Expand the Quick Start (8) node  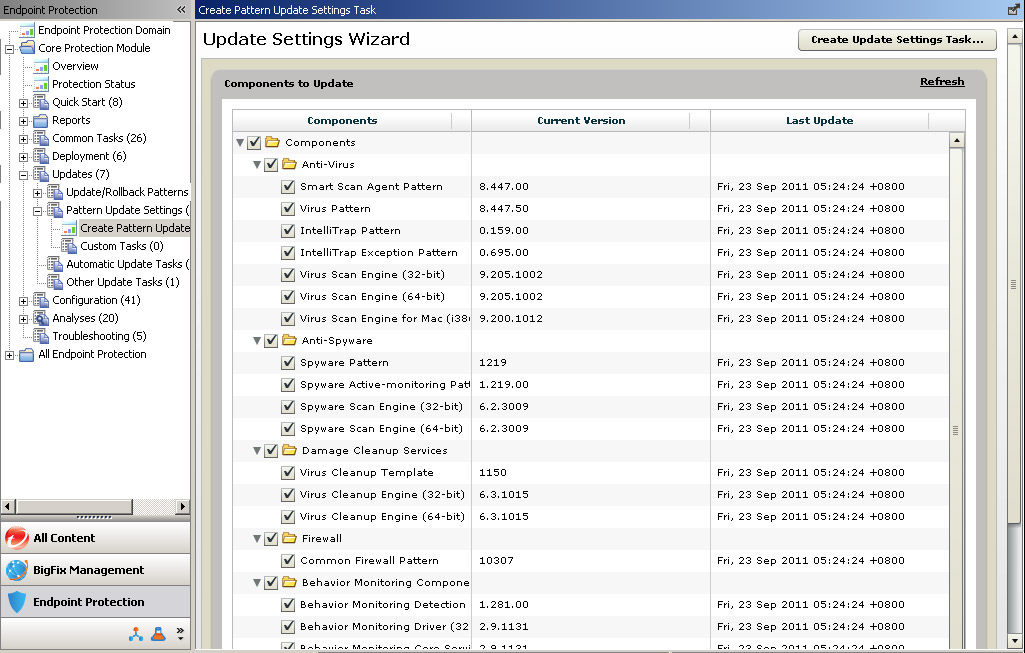pyautogui.click(x=24, y=103)
